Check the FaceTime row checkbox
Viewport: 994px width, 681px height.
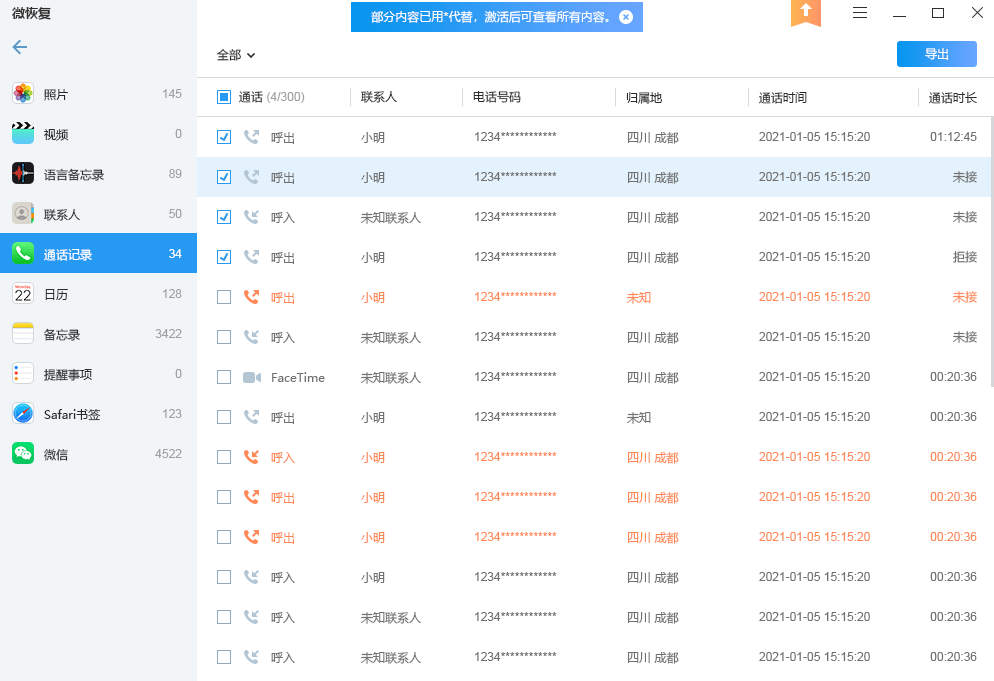point(224,377)
